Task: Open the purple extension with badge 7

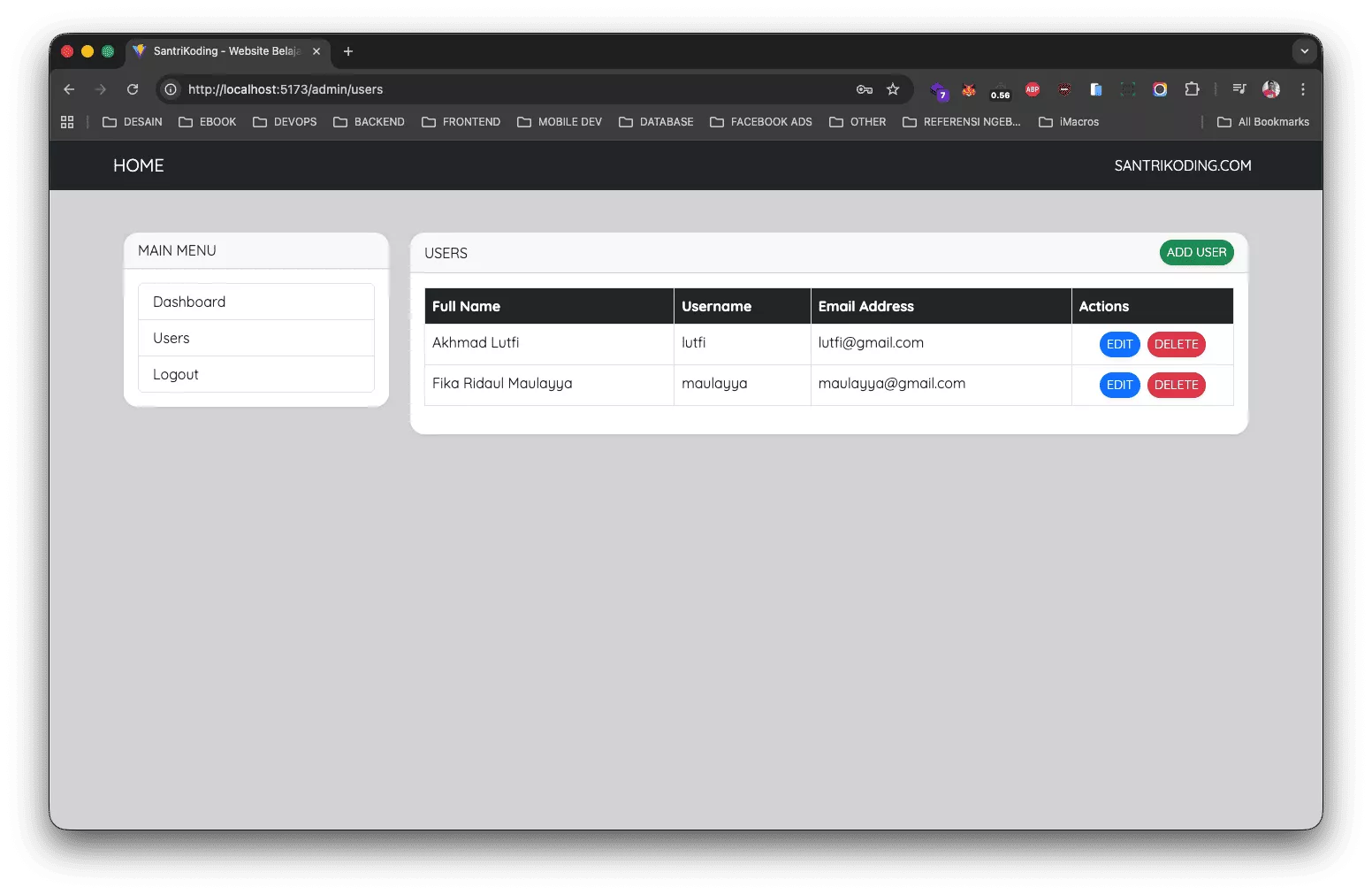Action: tap(939, 90)
